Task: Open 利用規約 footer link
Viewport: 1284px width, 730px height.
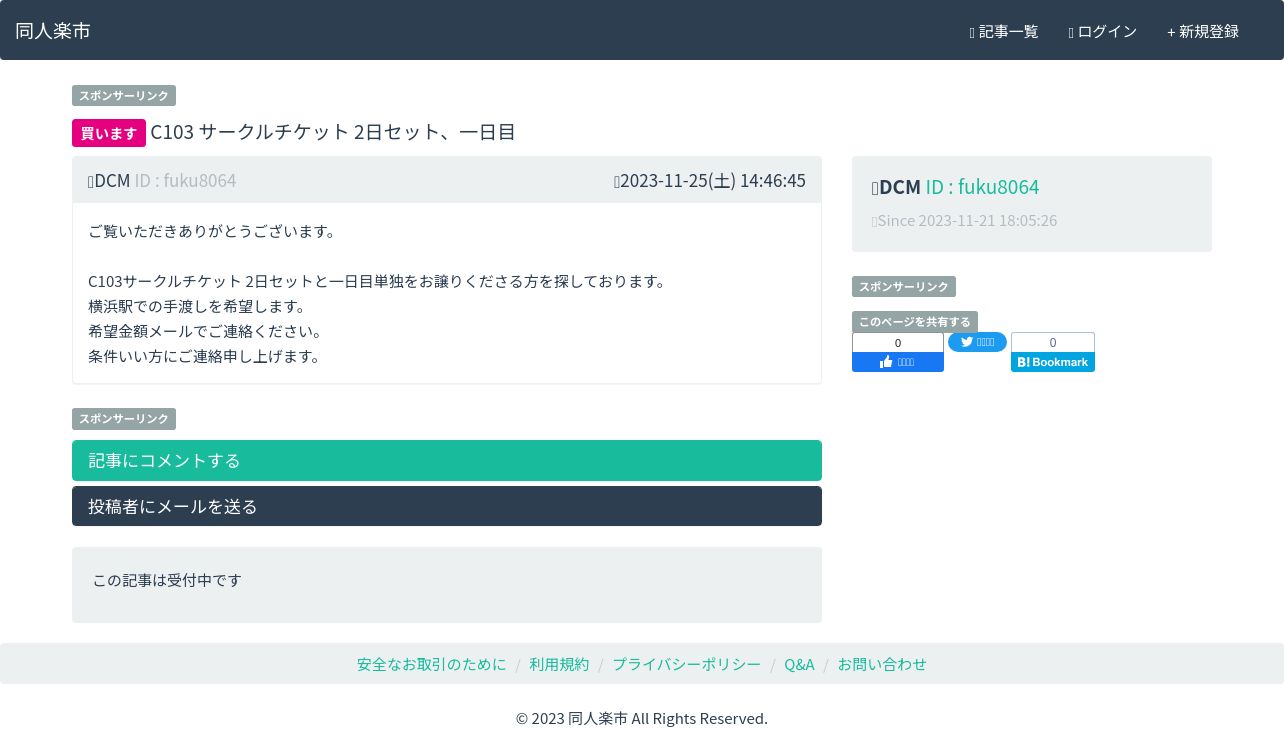Action: [559, 664]
